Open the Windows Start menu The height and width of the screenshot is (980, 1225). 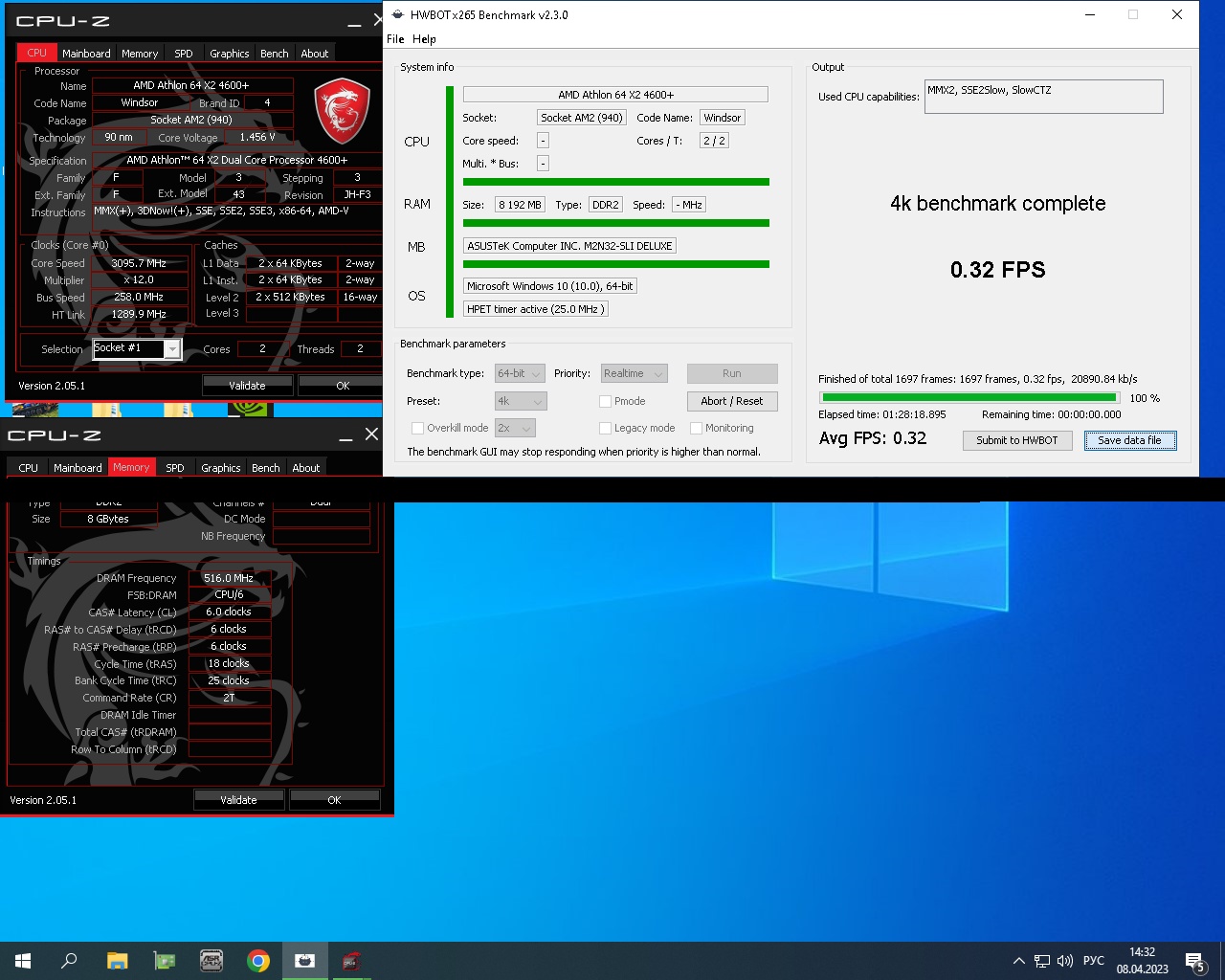23,961
